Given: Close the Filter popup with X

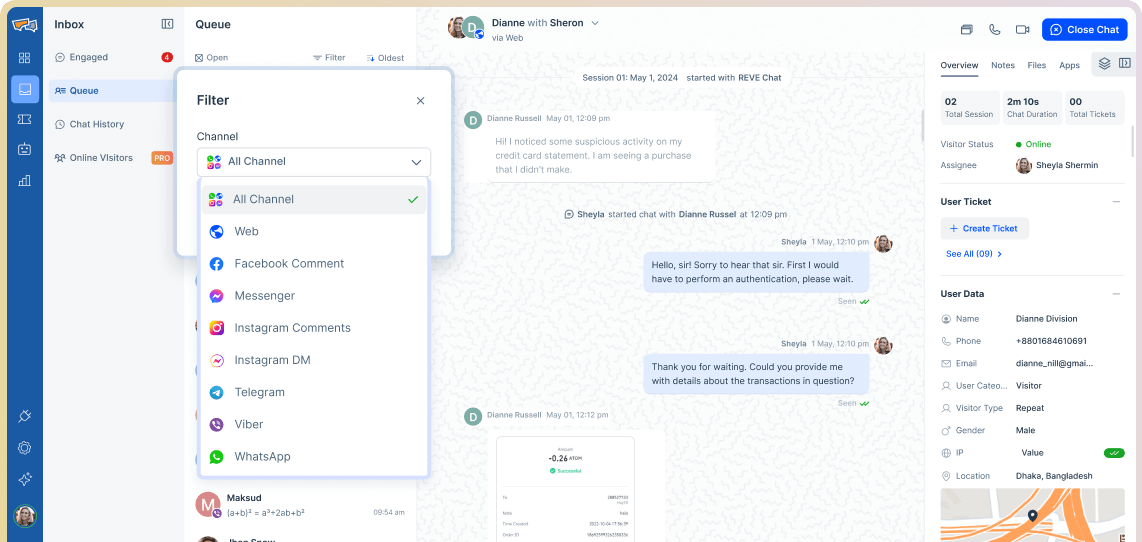Looking at the screenshot, I should pyautogui.click(x=420, y=101).
